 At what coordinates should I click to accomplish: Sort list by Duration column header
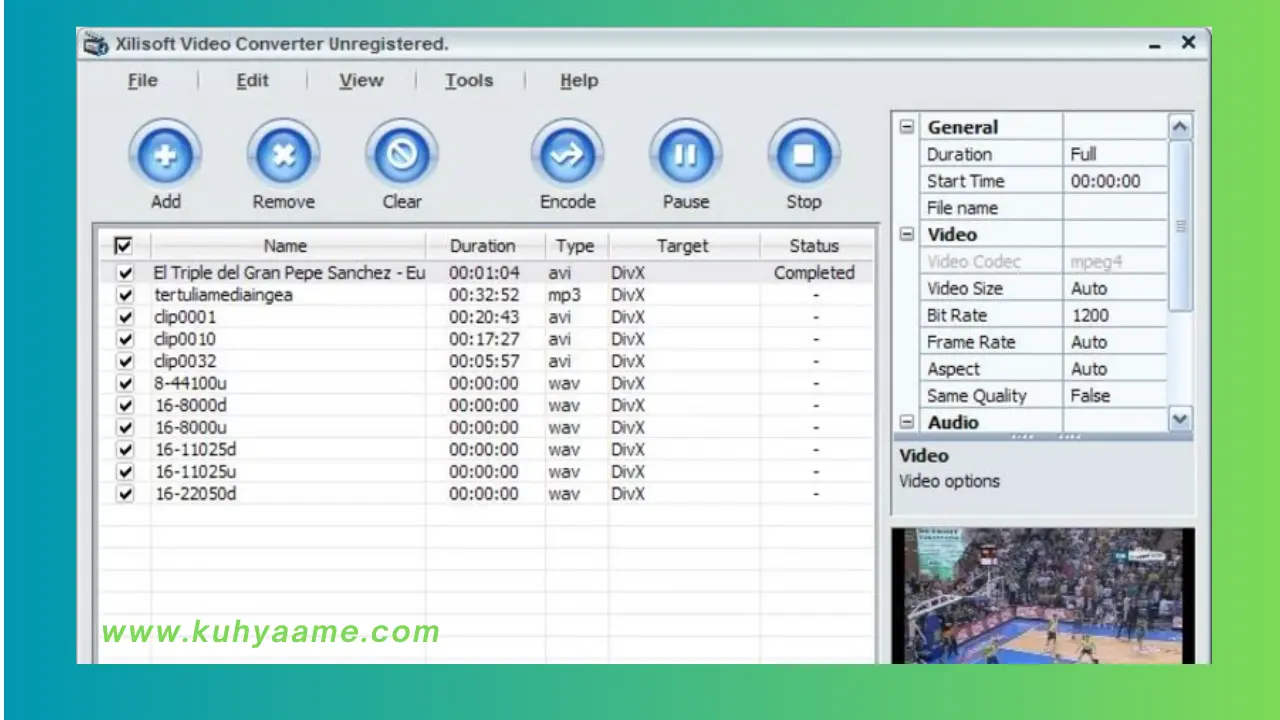click(484, 246)
